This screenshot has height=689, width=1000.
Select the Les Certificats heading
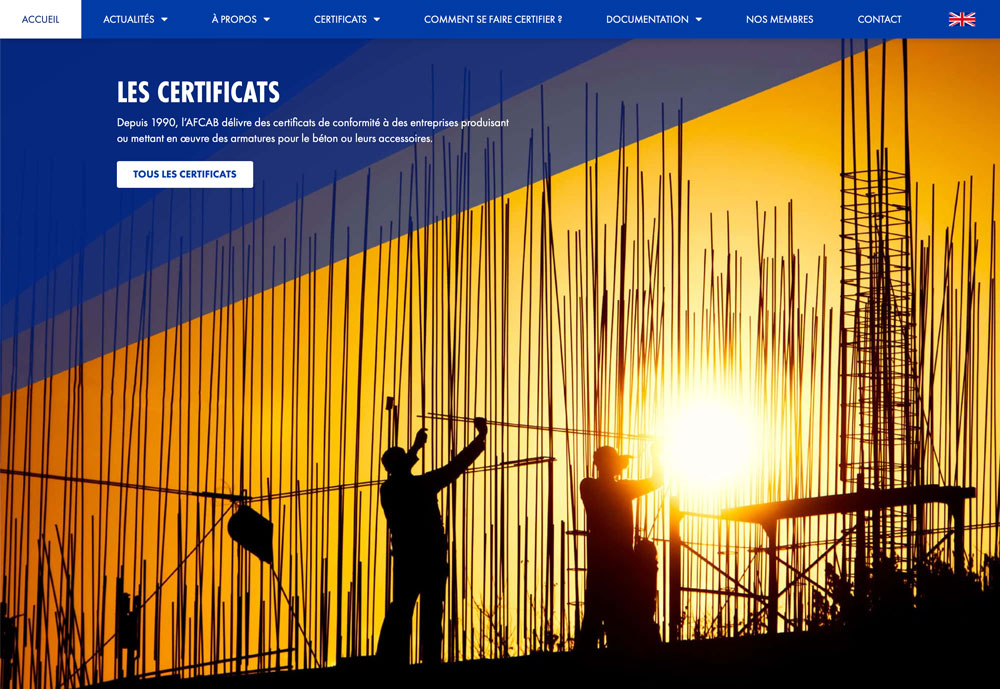(x=198, y=93)
